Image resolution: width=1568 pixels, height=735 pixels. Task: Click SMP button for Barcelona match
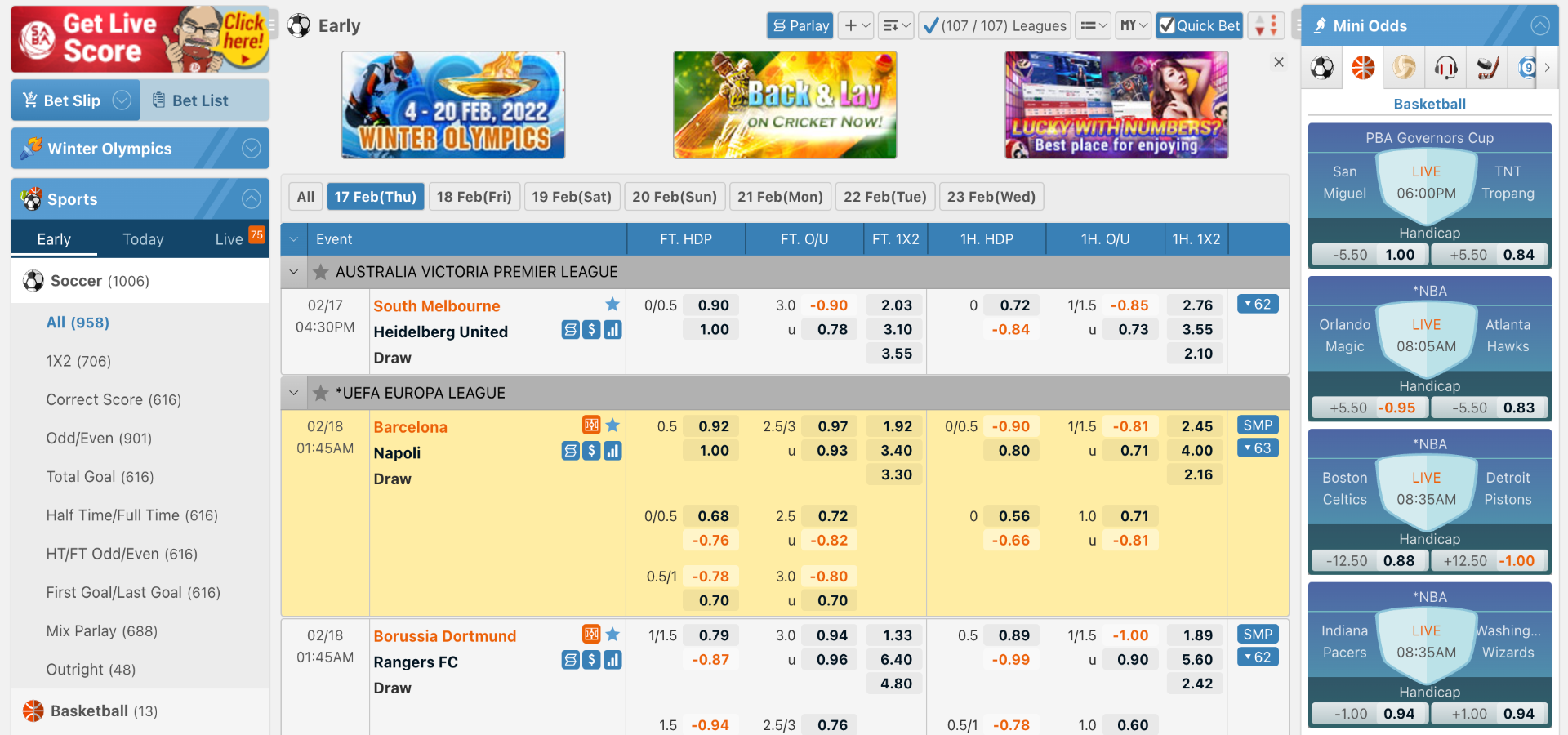[1258, 425]
